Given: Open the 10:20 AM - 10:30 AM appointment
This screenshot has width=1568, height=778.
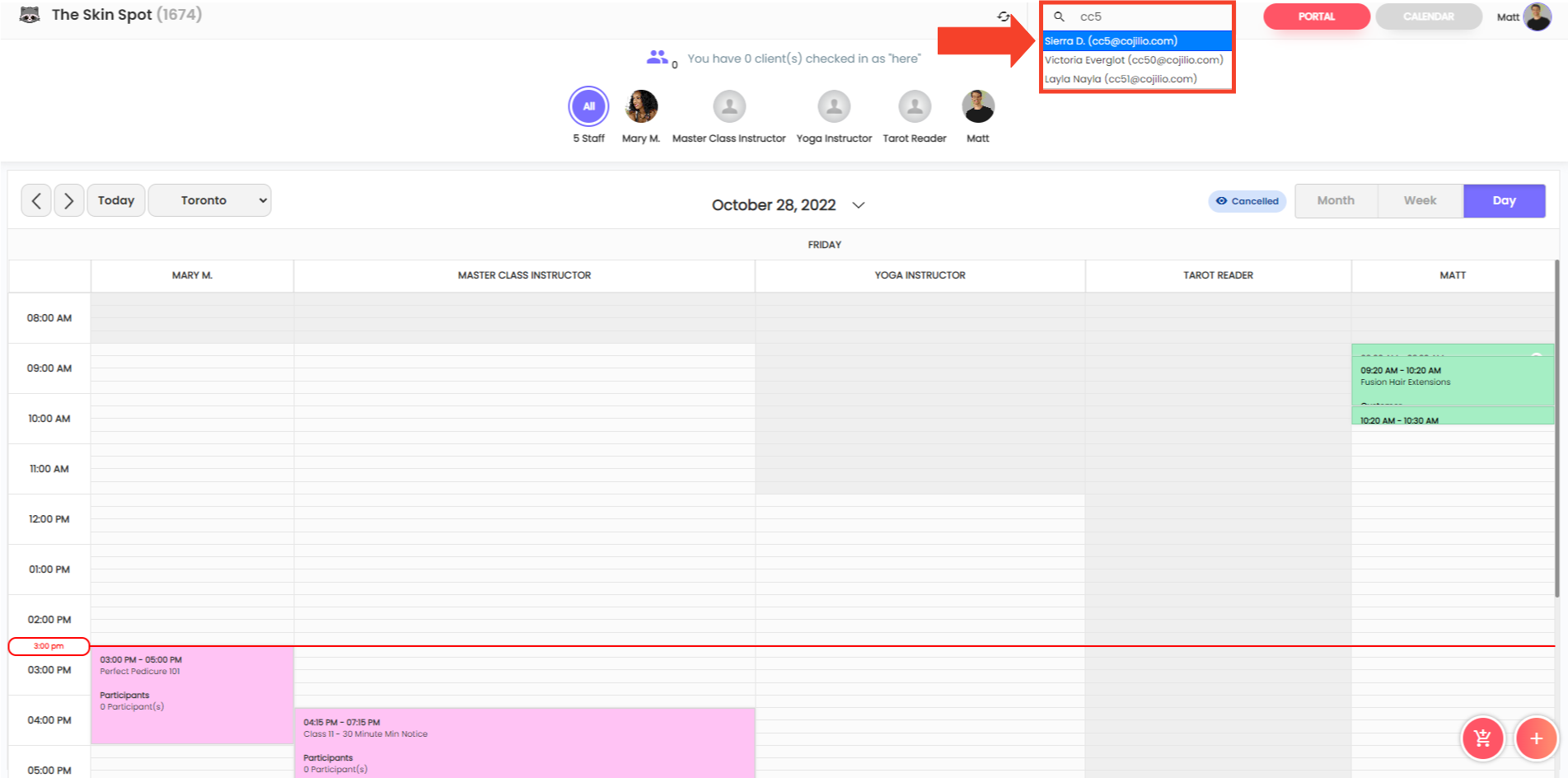Looking at the screenshot, I should click(1452, 416).
